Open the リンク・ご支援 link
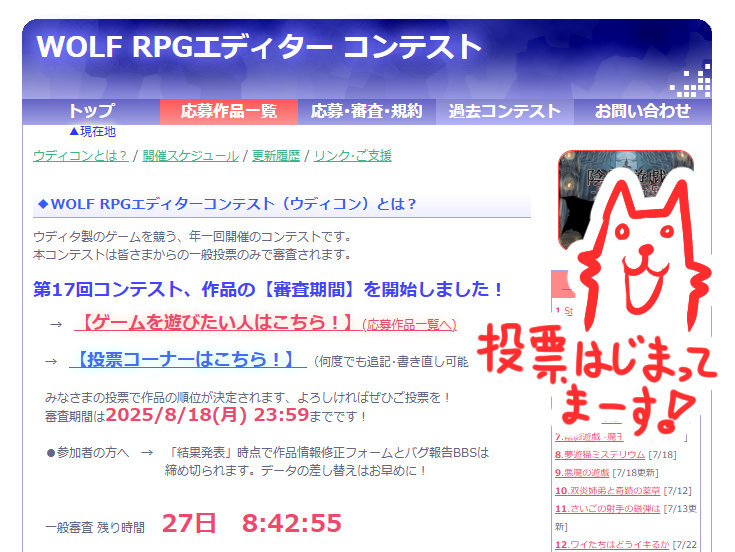735x552 pixels. pos(352,156)
